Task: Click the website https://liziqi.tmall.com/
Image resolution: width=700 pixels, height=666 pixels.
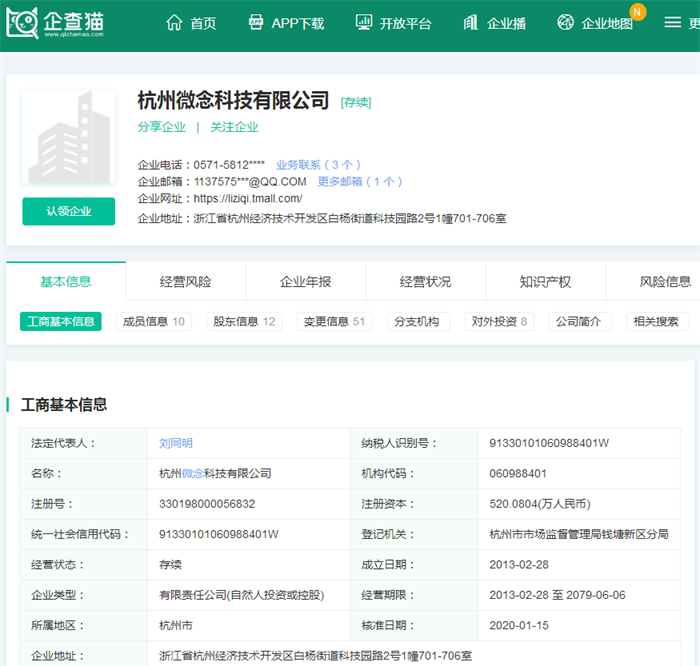Action: tap(248, 198)
